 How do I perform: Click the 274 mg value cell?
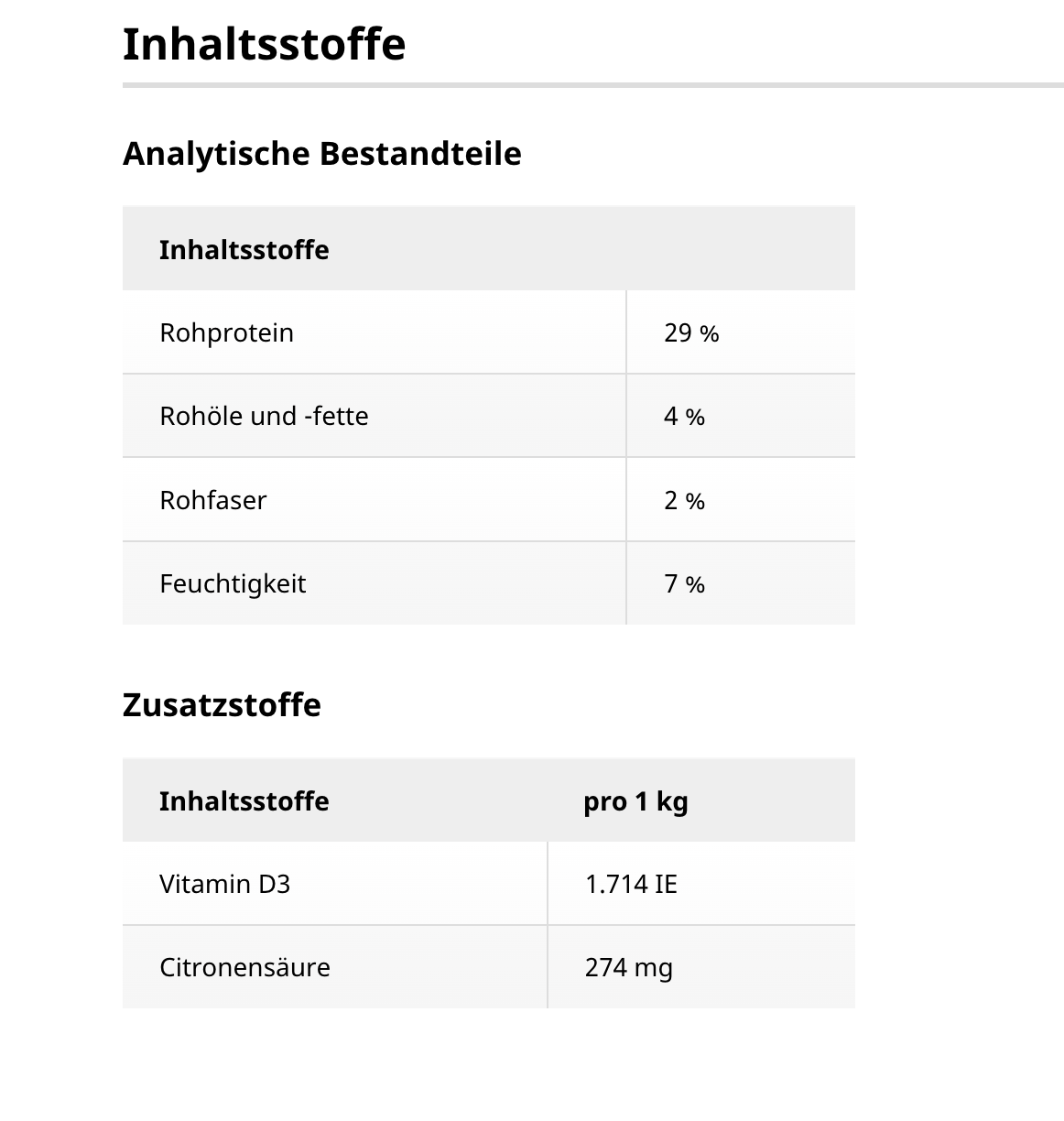pos(628,968)
